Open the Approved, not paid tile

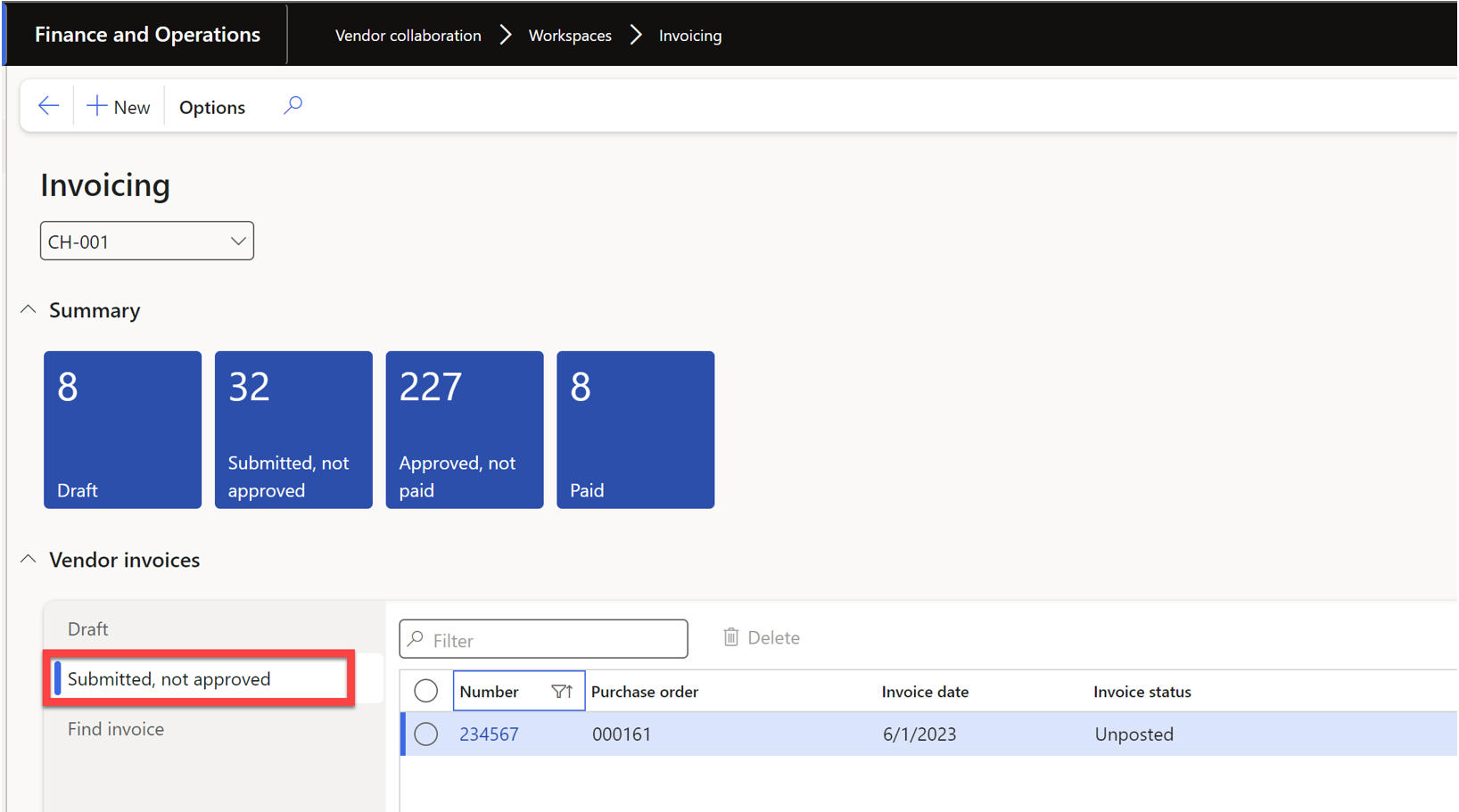(x=465, y=430)
